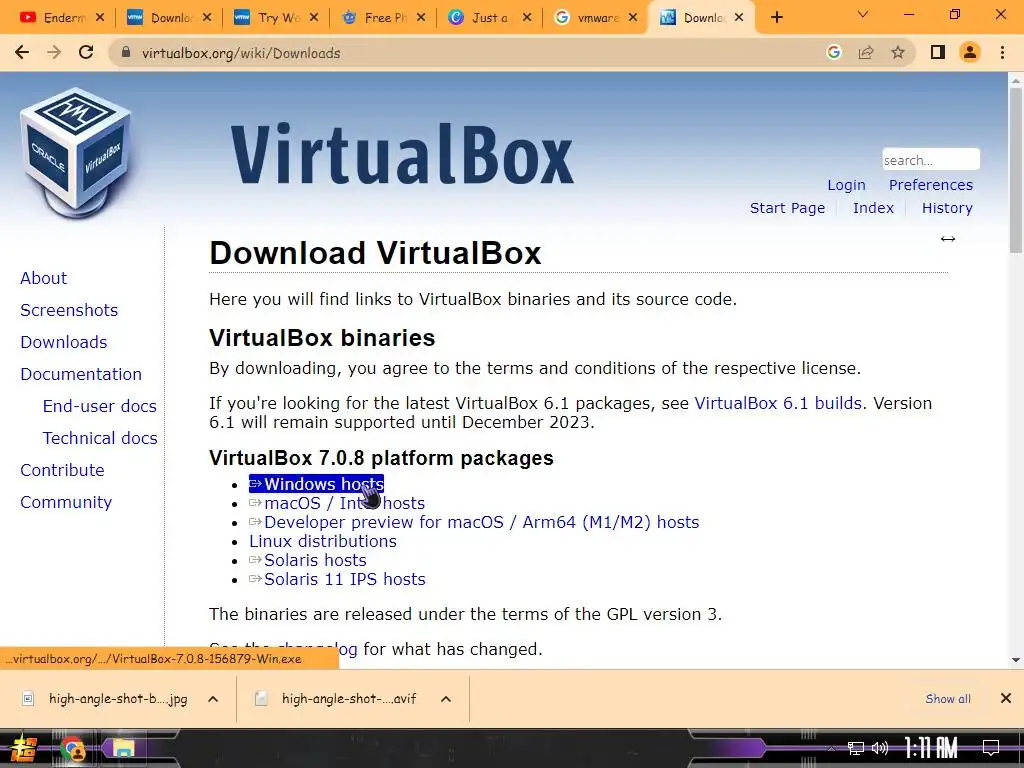The width and height of the screenshot is (1024, 768).
Task: Open the History link
Action: [947, 208]
